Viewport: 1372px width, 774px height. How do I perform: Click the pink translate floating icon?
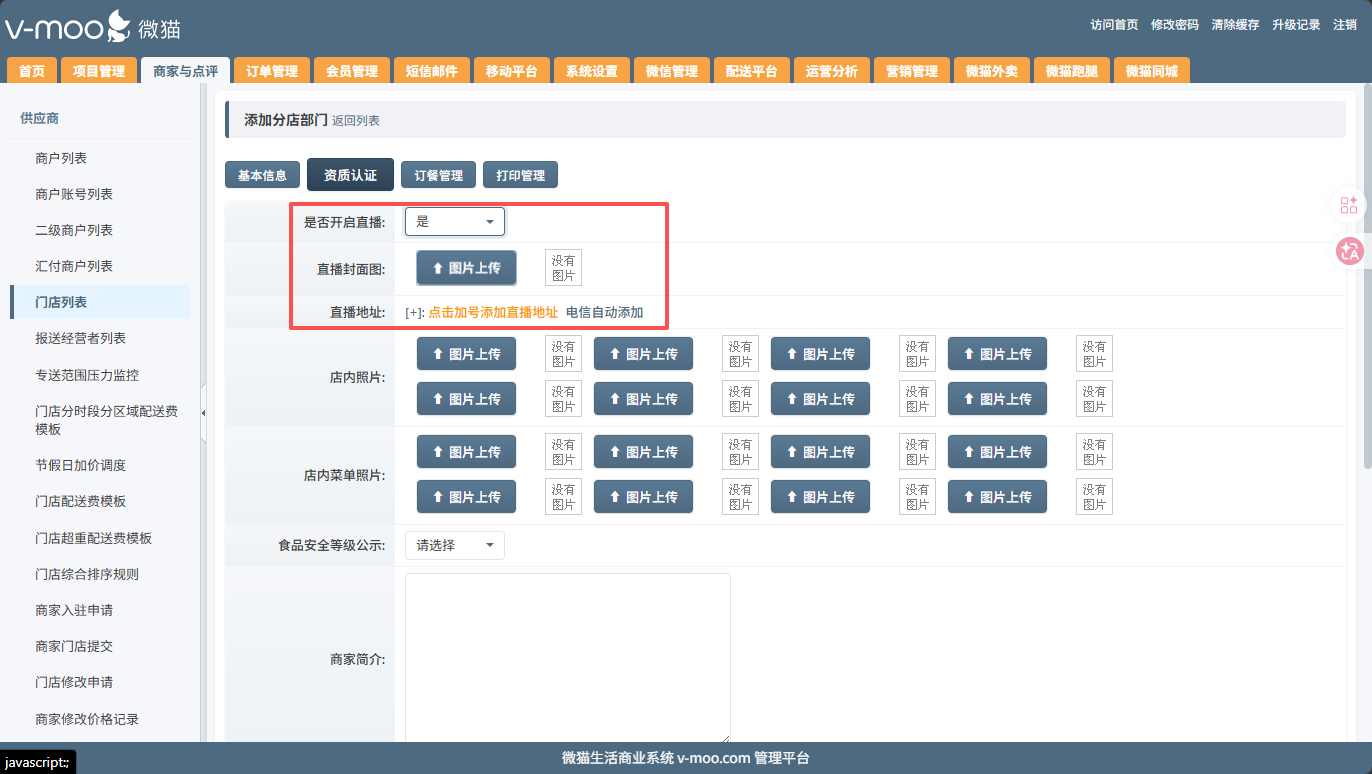[1349, 251]
